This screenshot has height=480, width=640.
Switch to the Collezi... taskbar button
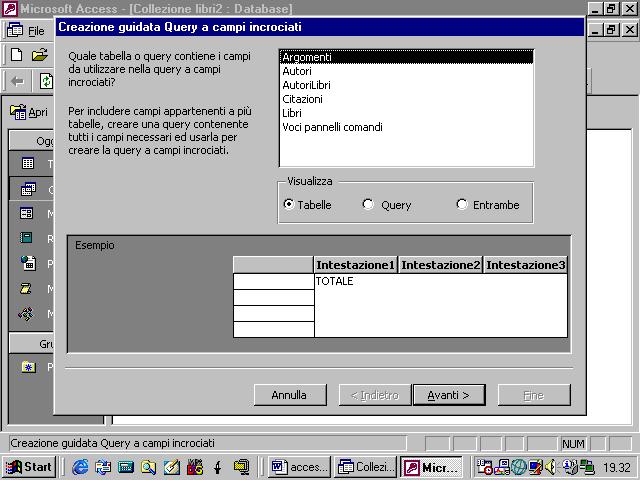coord(365,467)
